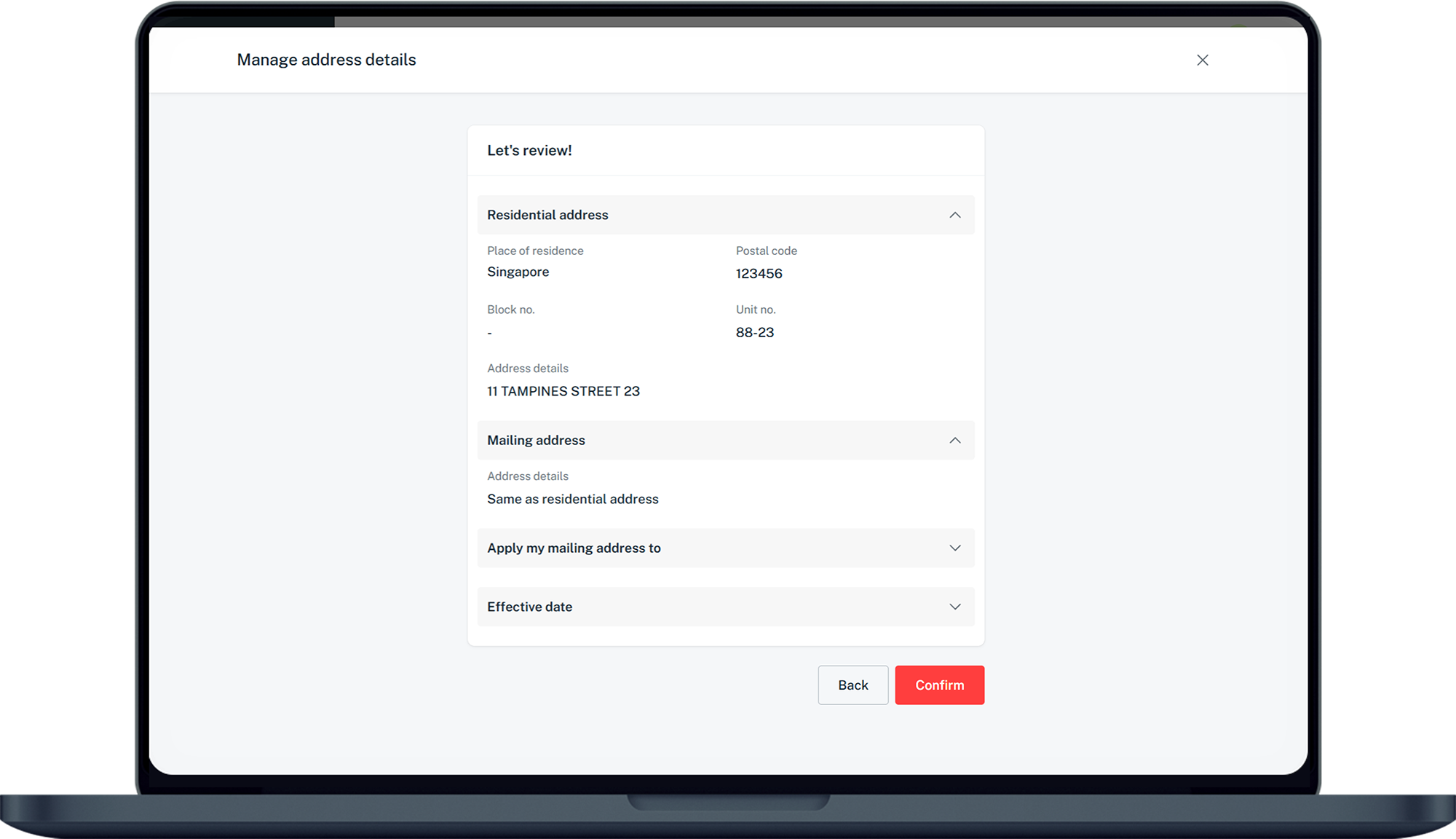This screenshot has width=1456, height=839.
Task: Collapse Residential address using its chevron
Action: click(954, 215)
